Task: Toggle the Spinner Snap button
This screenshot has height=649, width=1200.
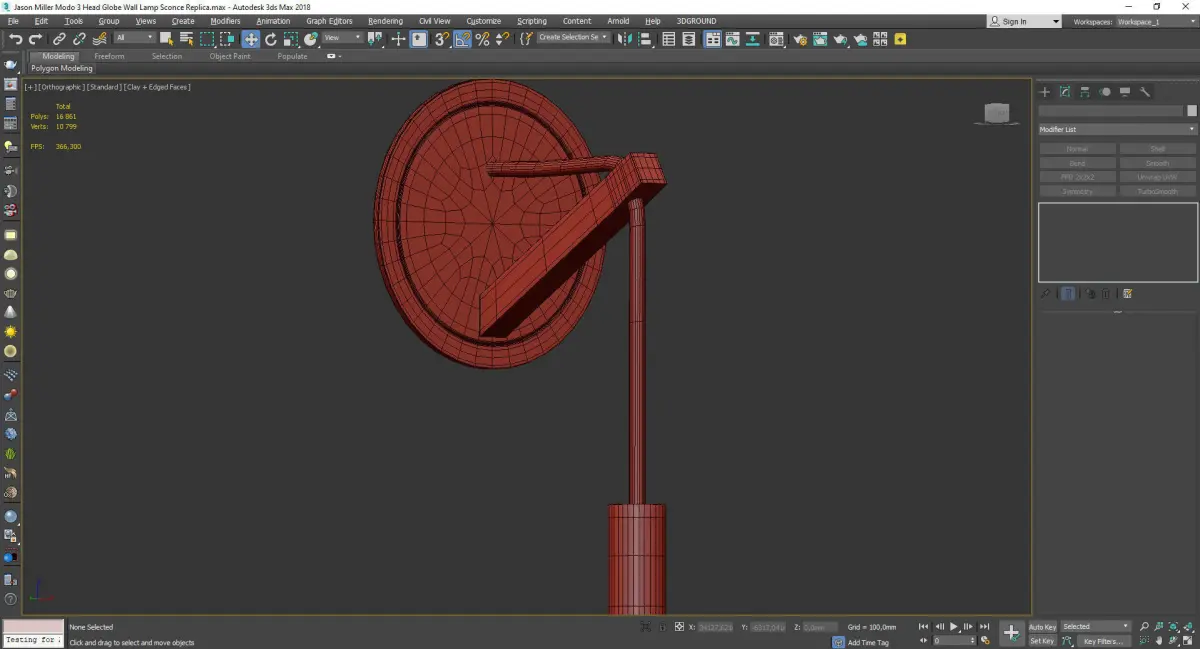Action: [502, 39]
